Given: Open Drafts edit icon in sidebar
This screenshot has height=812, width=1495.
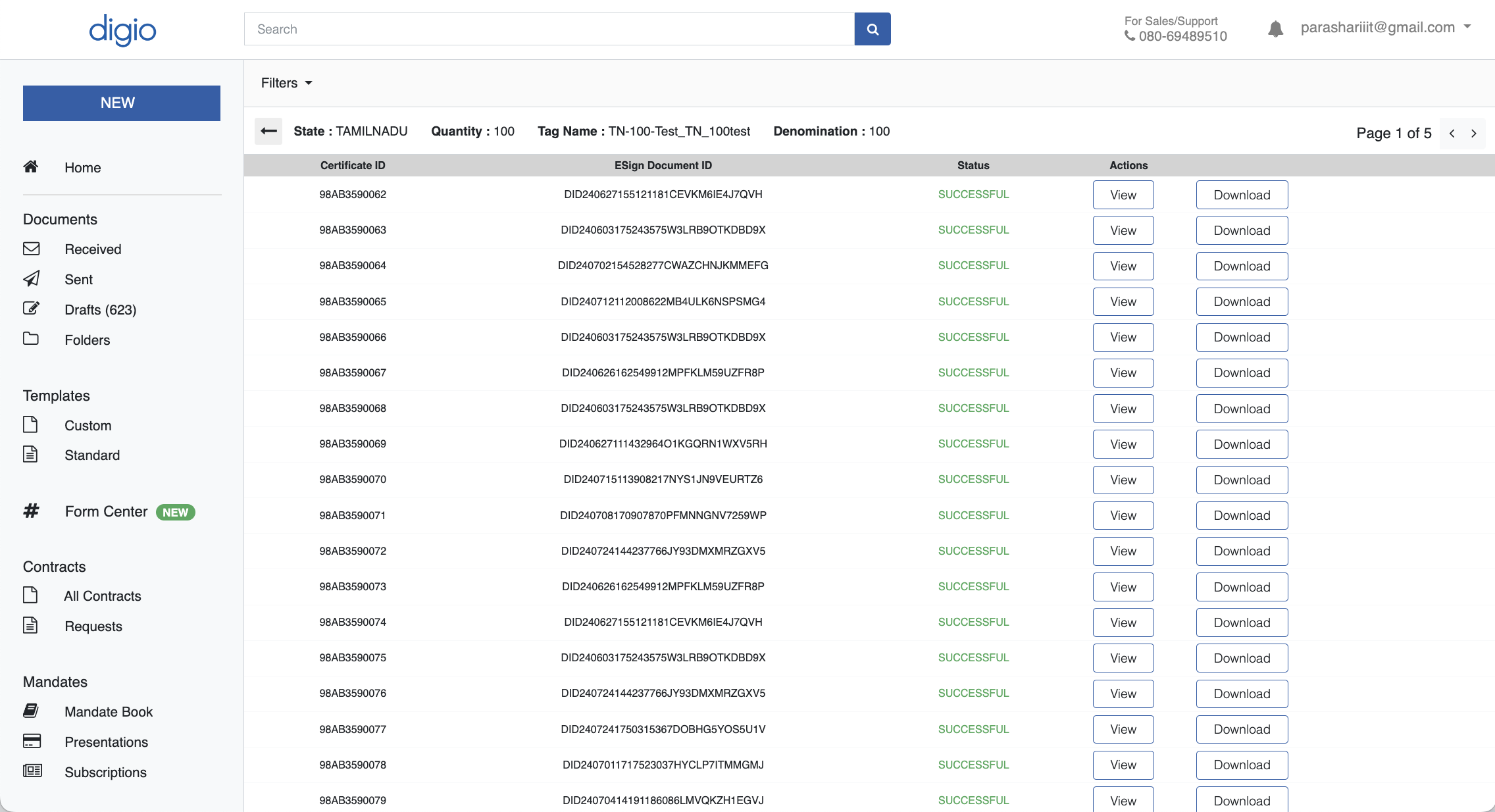Looking at the screenshot, I should (31, 309).
